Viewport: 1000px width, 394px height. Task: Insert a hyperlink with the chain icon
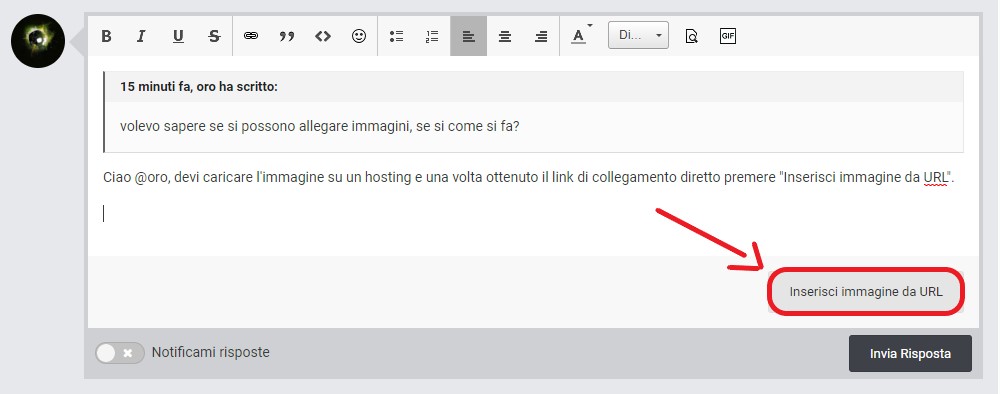(x=251, y=36)
